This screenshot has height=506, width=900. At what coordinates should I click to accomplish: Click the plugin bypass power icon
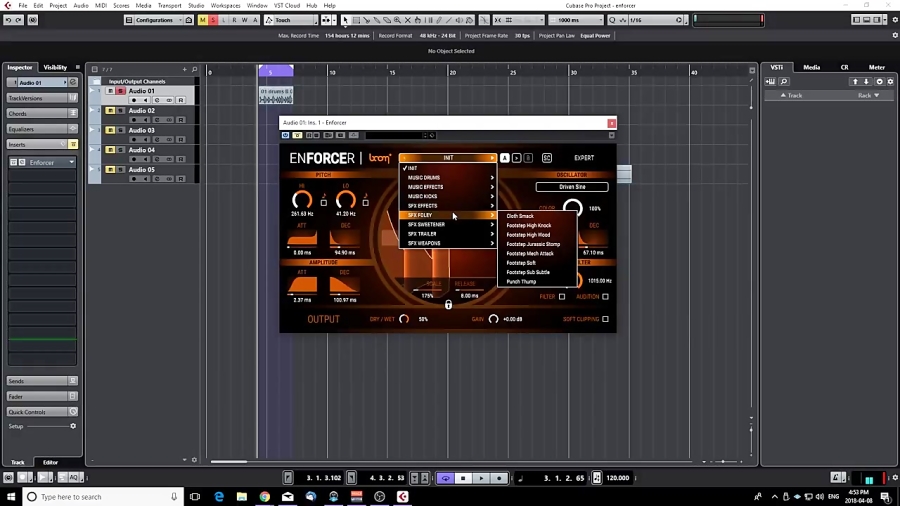coord(286,135)
